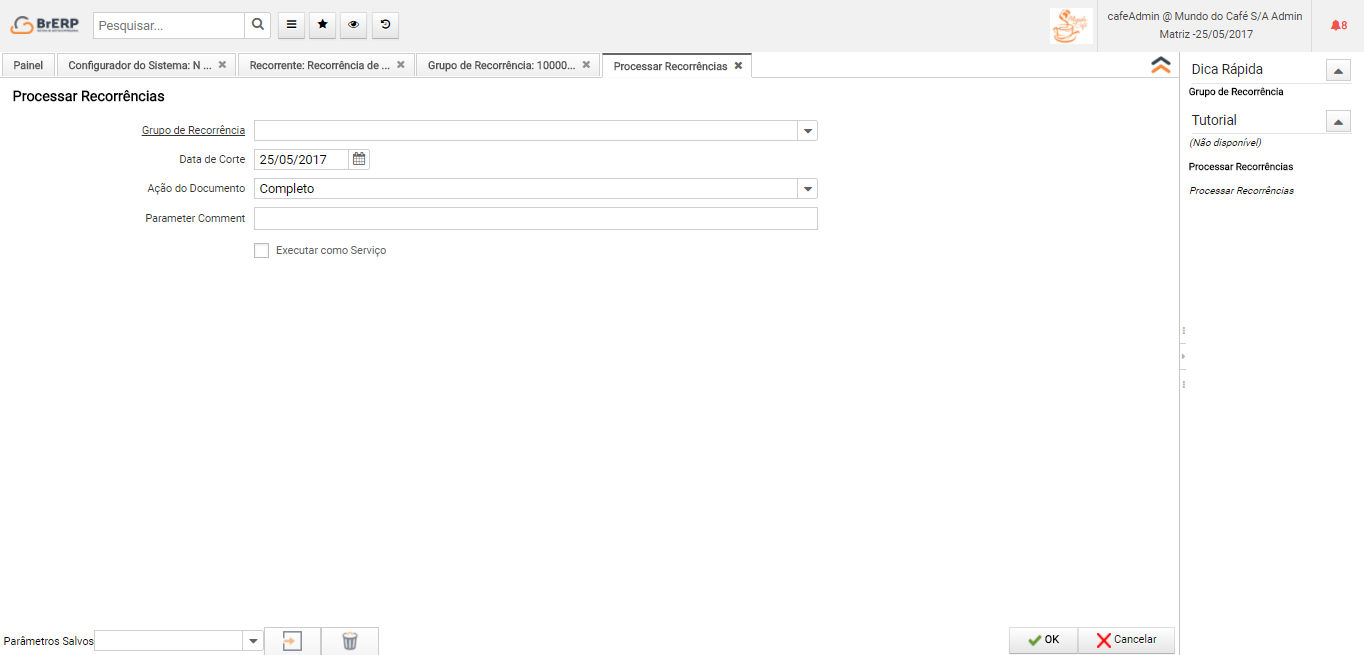Expand the Ação do Documento dropdown
Image resolution: width=1364 pixels, height=655 pixels.
click(807, 189)
